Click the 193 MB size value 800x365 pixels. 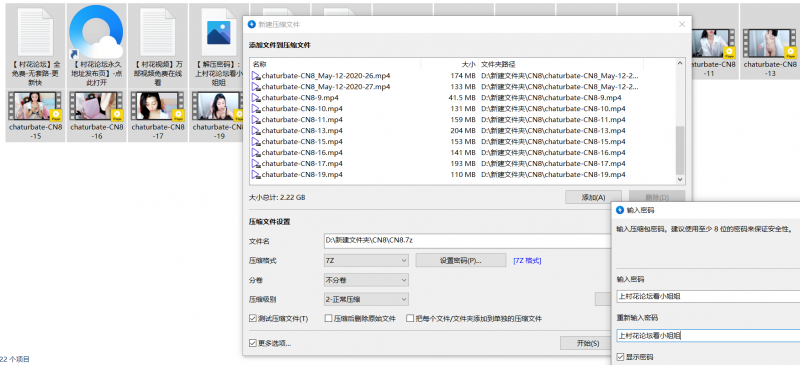464,163
